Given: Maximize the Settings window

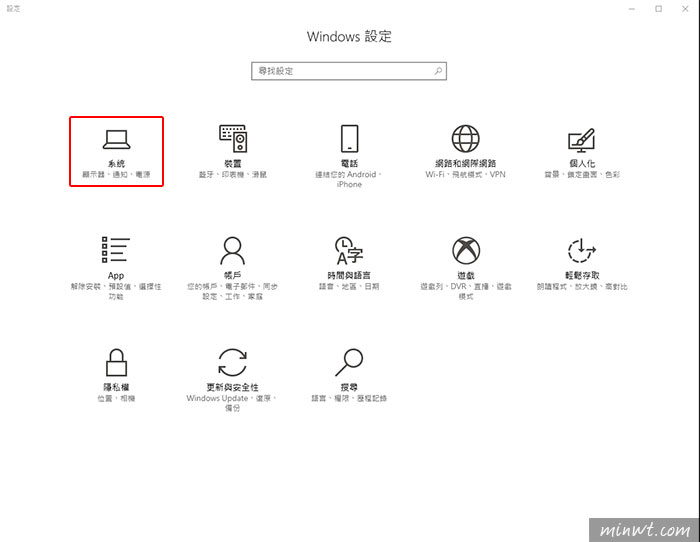Looking at the screenshot, I should (x=658, y=8).
